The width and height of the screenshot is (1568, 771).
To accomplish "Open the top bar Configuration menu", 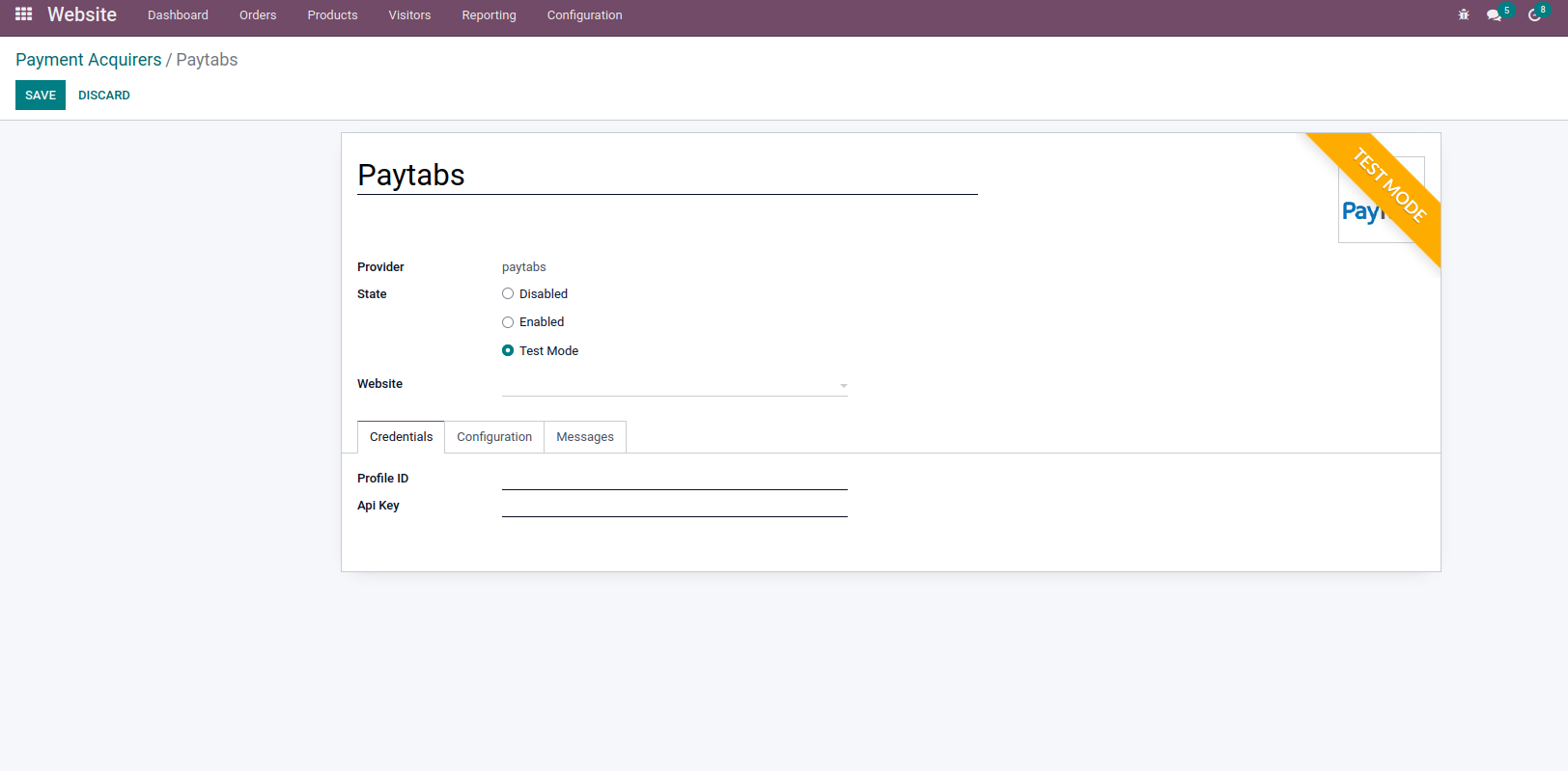I will 584,15.
